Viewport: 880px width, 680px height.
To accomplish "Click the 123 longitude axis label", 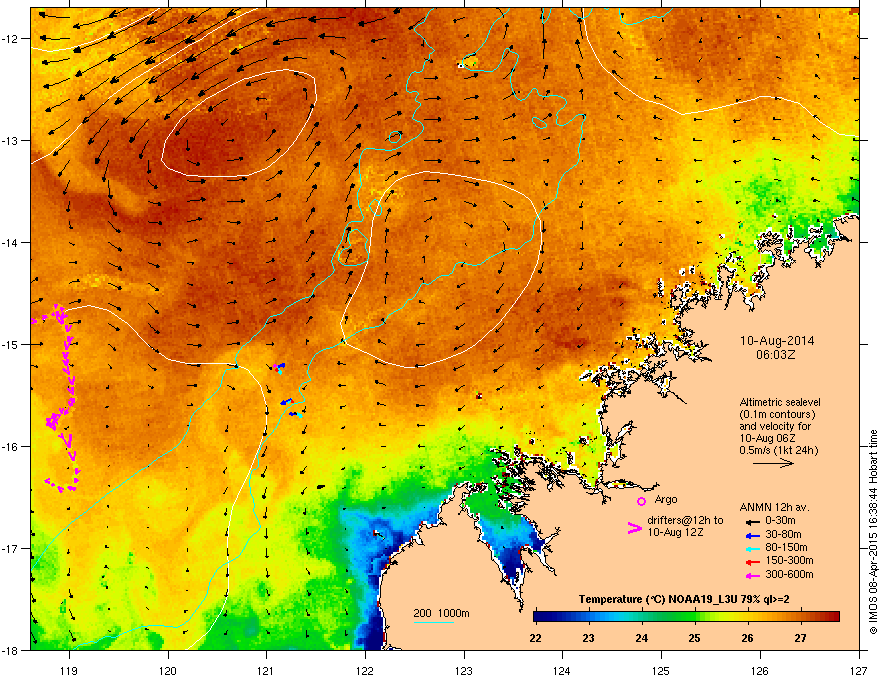I will [464, 670].
